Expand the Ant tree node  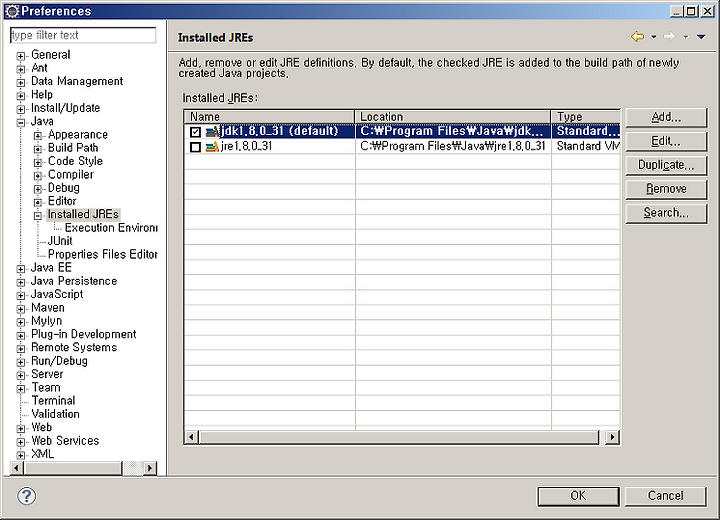coord(21,69)
